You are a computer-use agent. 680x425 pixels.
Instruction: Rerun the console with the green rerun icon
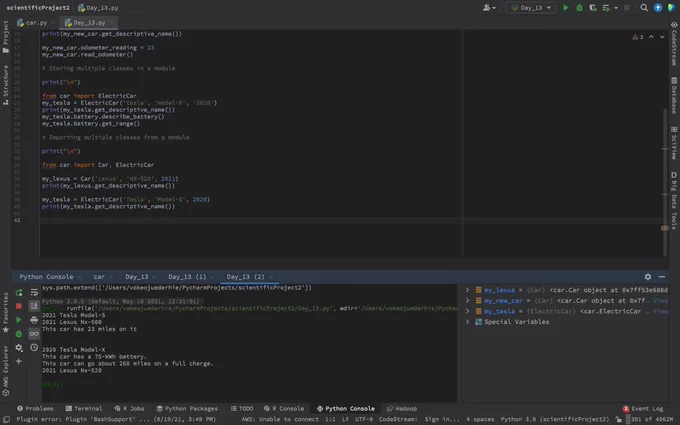(19, 293)
